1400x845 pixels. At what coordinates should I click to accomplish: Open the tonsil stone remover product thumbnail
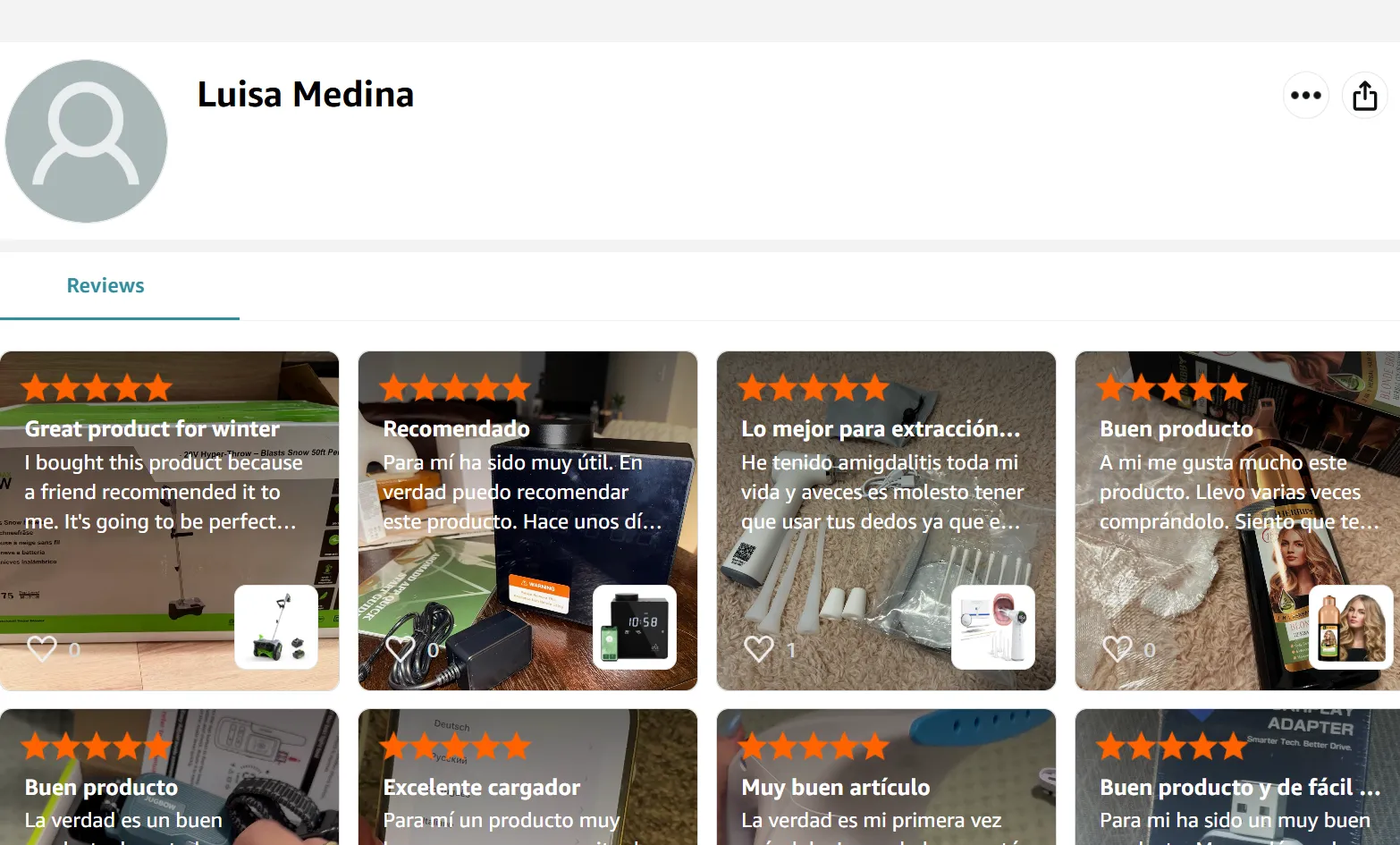993,627
